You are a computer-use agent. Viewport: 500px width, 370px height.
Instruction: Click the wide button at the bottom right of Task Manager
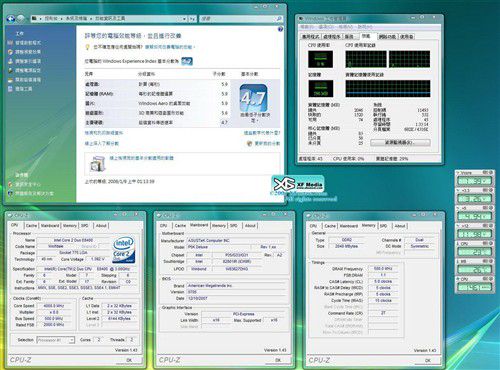coord(400,143)
